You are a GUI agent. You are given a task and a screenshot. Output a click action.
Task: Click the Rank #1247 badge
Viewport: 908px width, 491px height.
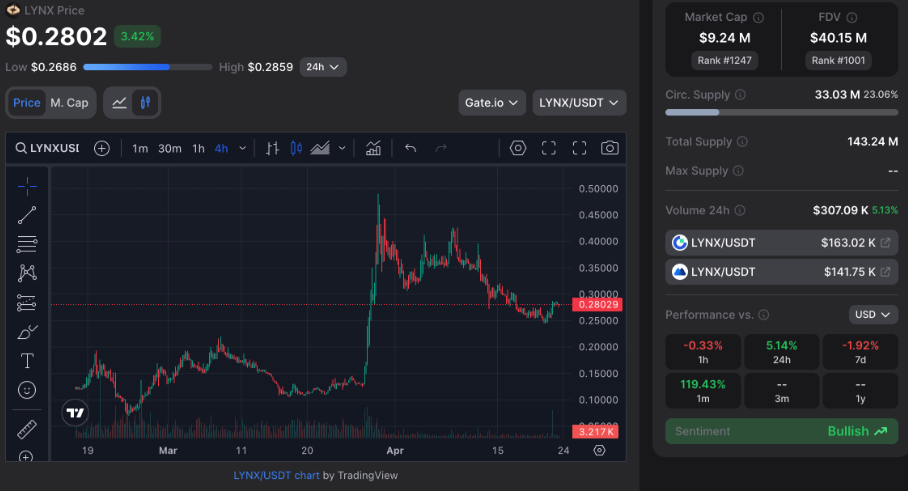coord(724,60)
